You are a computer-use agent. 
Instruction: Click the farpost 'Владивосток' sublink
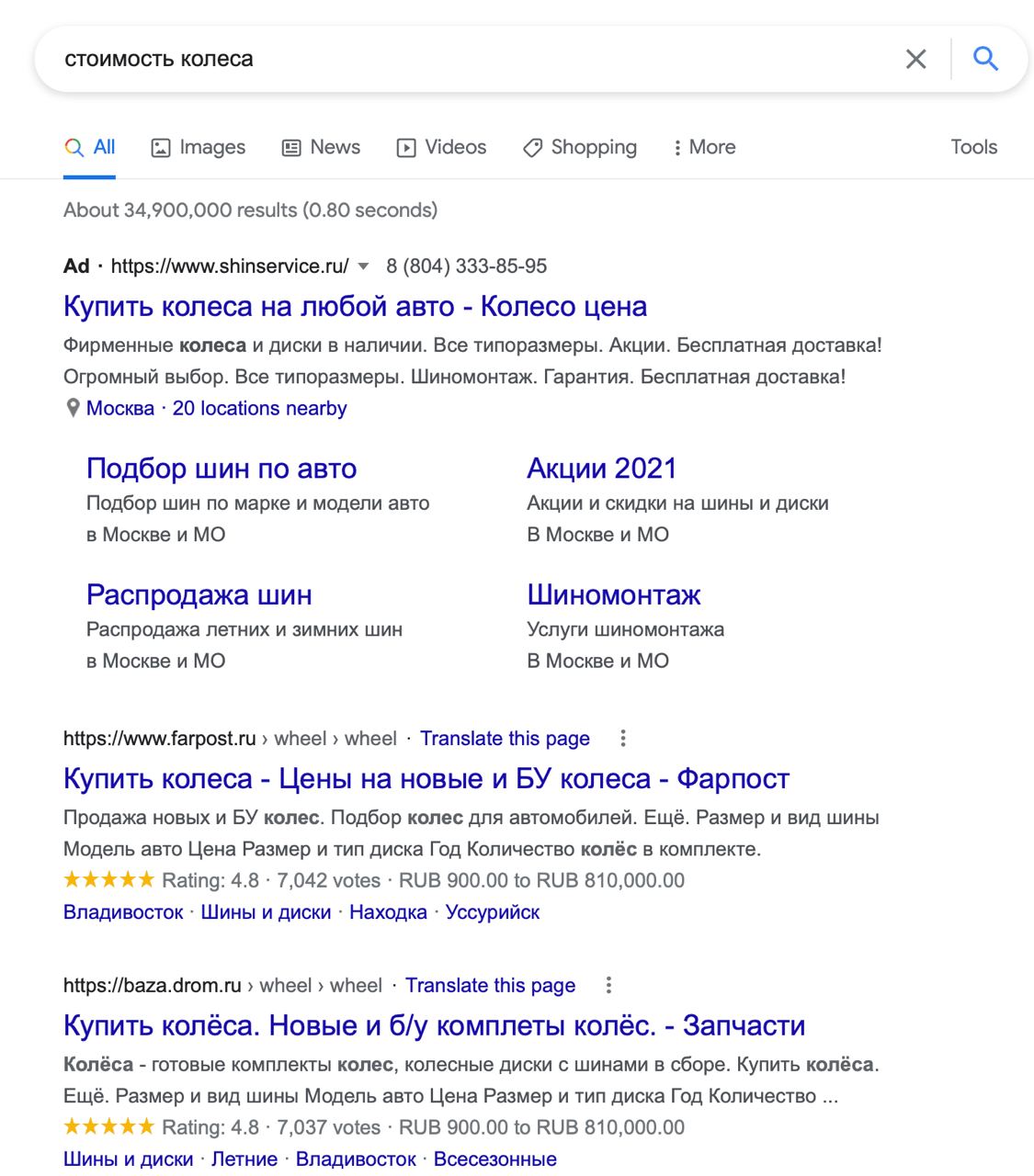[123, 912]
